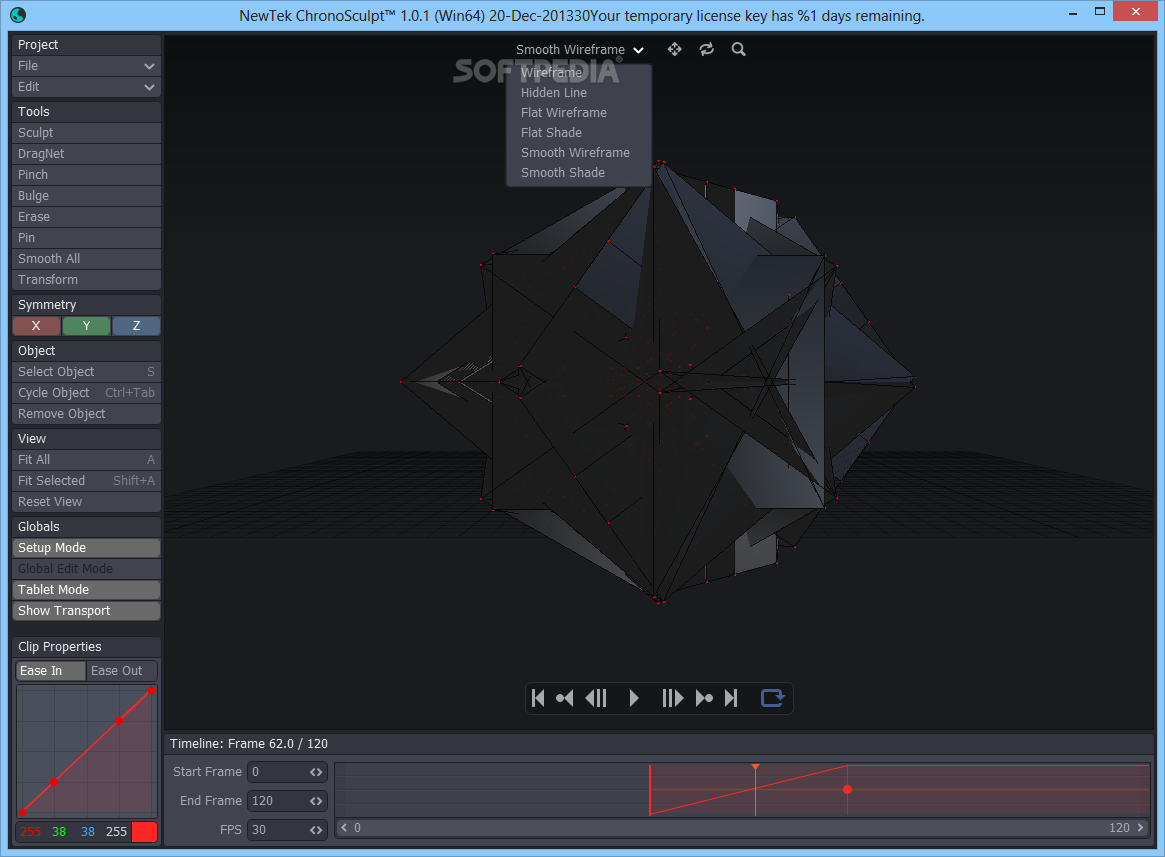The height and width of the screenshot is (857, 1165).
Task: Select the Sculpt tool
Action: (x=86, y=133)
